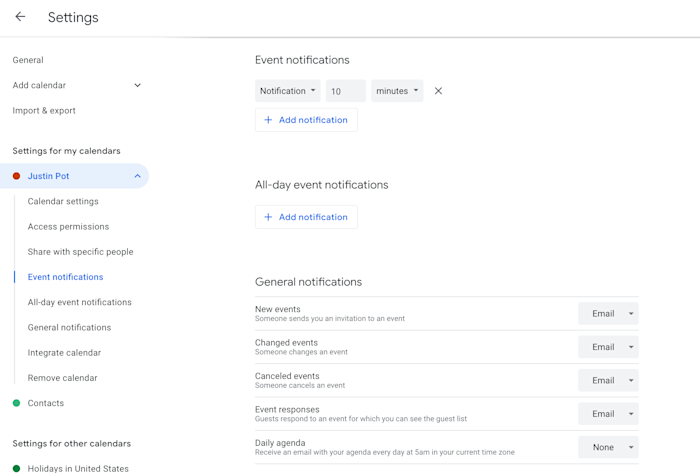The width and height of the screenshot is (700, 473).
Task: Change New events notification dropdown
Action: tap(608, 314)
